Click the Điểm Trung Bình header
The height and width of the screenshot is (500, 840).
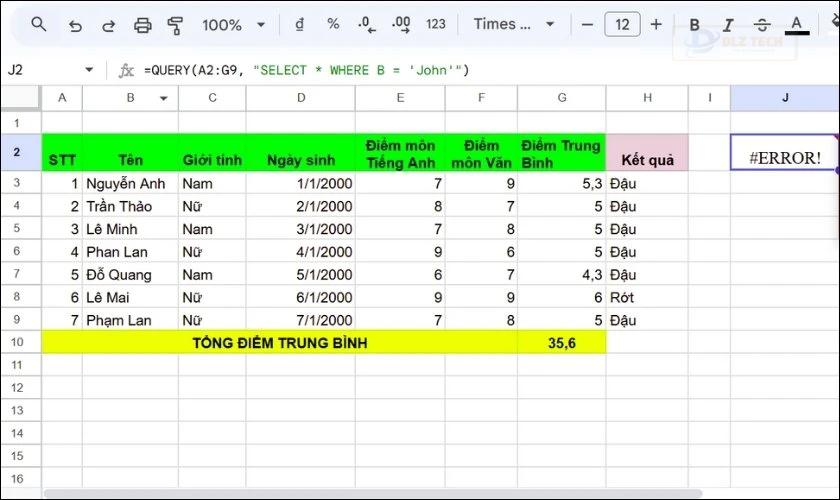(x=561, y=153)
